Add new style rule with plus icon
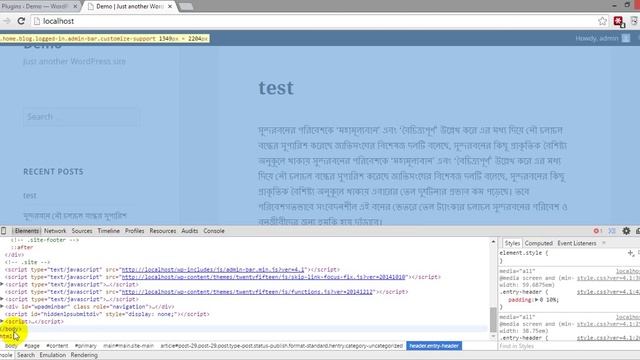640x360 pixels. coord(631,253)
